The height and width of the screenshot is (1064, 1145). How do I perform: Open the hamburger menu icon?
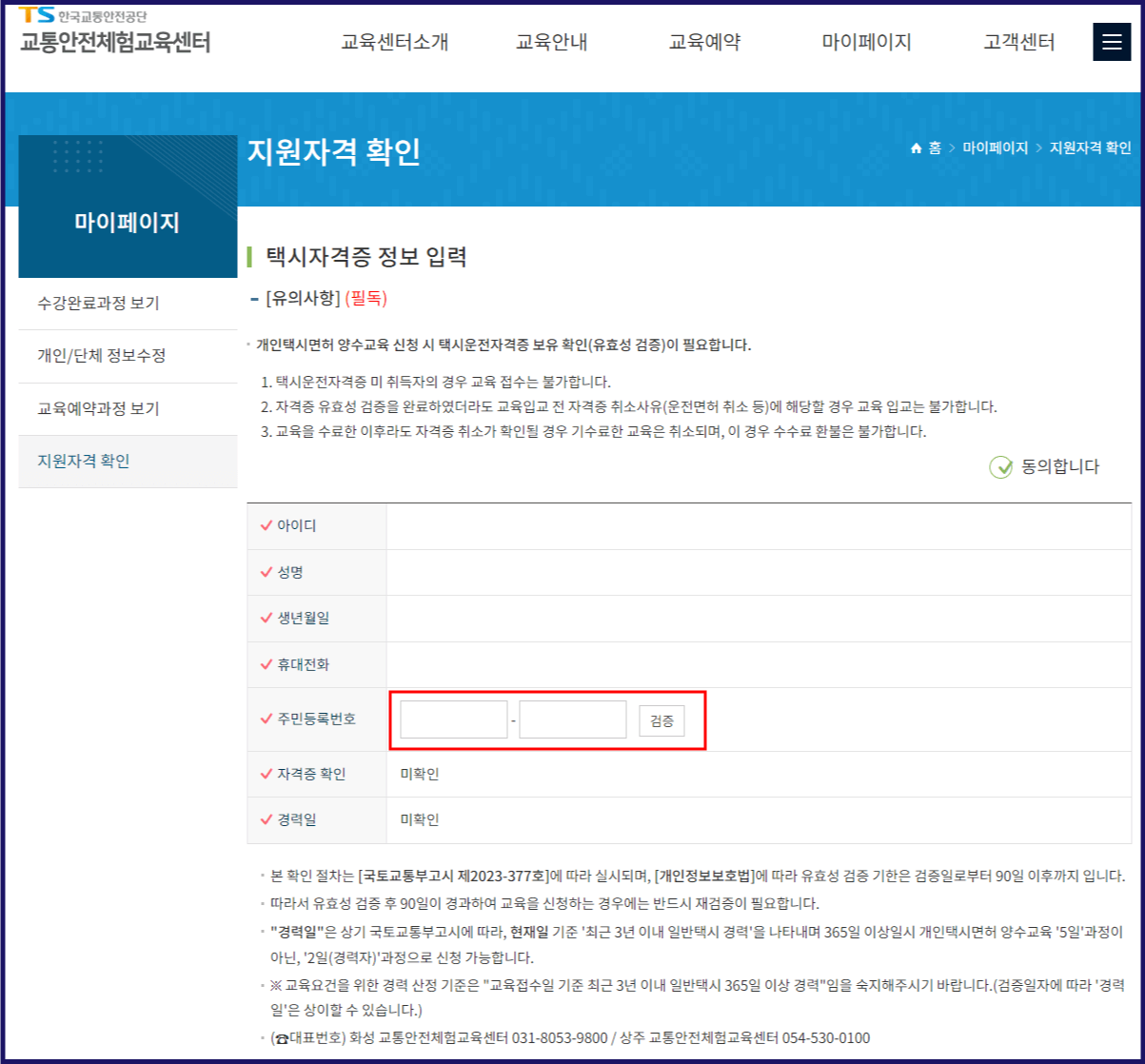tap(1111, 42)
